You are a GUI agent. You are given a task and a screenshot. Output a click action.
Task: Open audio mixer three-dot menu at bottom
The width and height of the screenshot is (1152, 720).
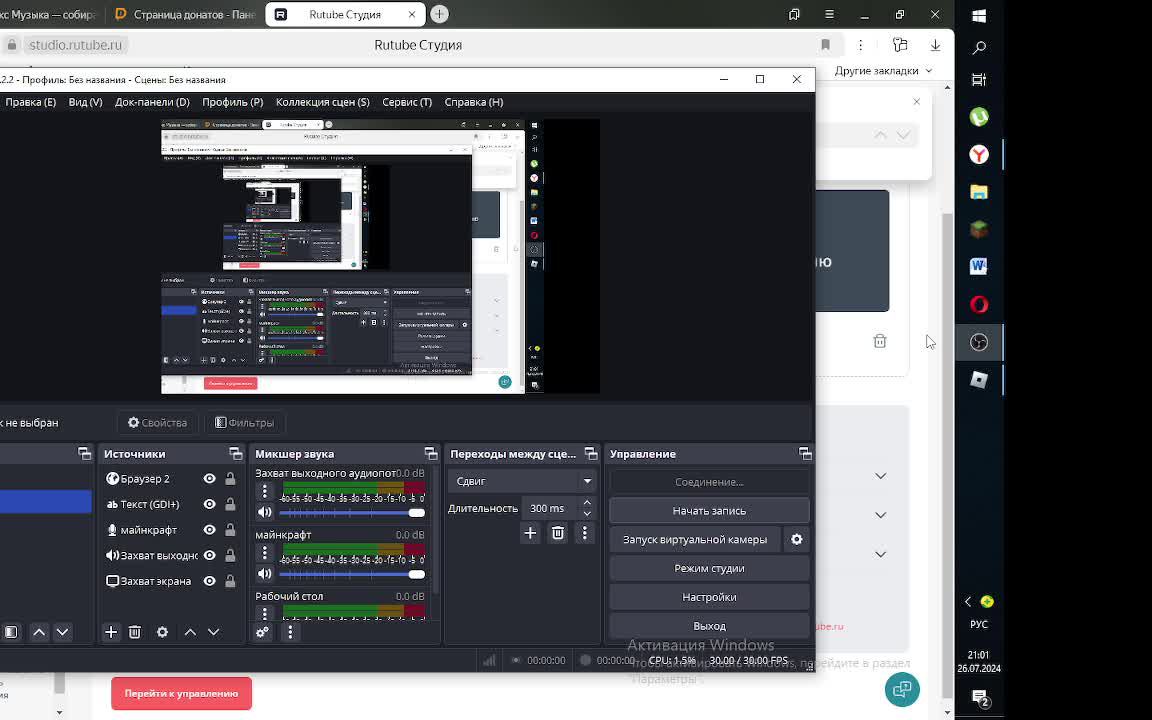290,632
